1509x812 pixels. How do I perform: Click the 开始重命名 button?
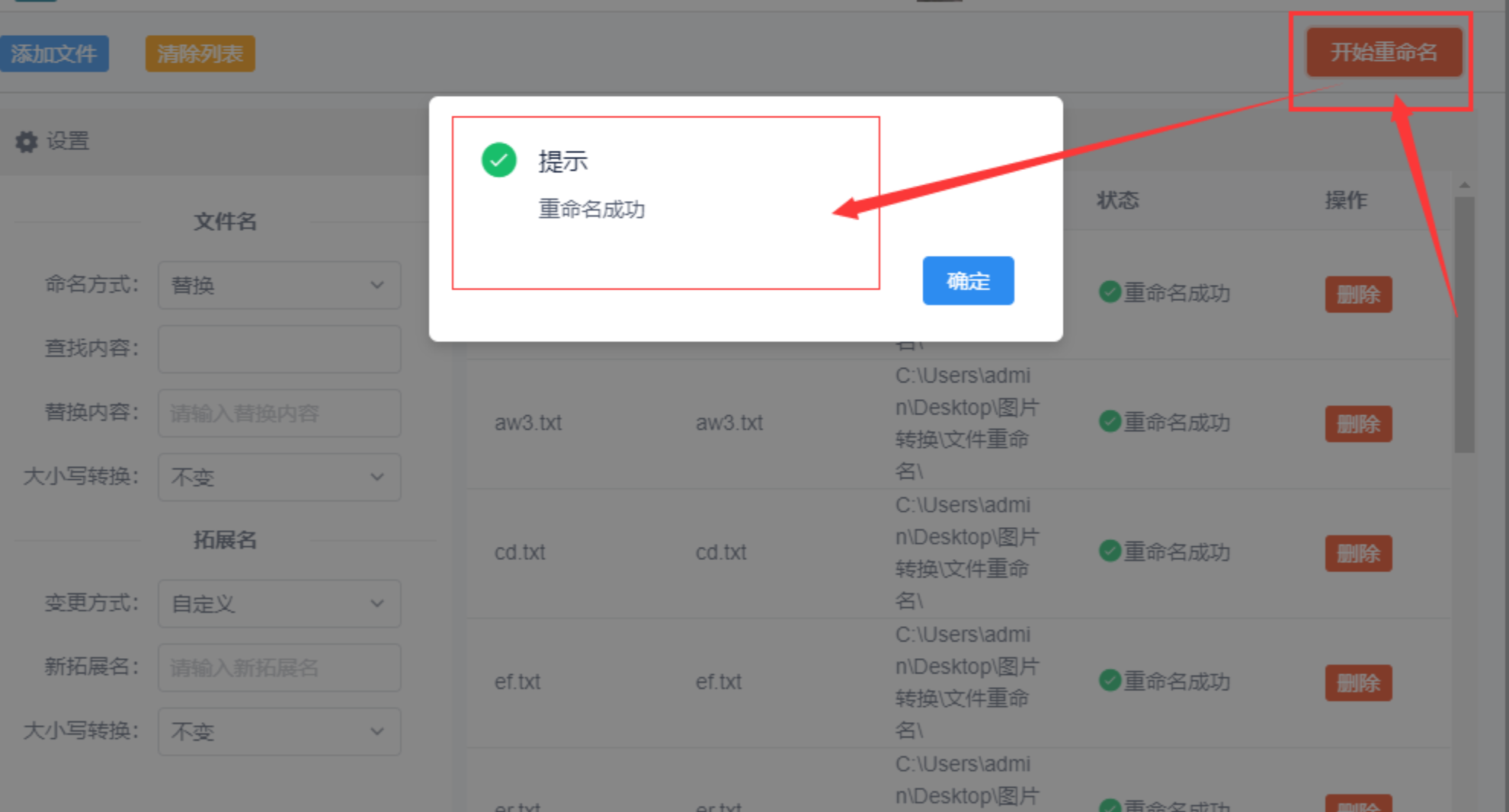(x=1384, y=53)
